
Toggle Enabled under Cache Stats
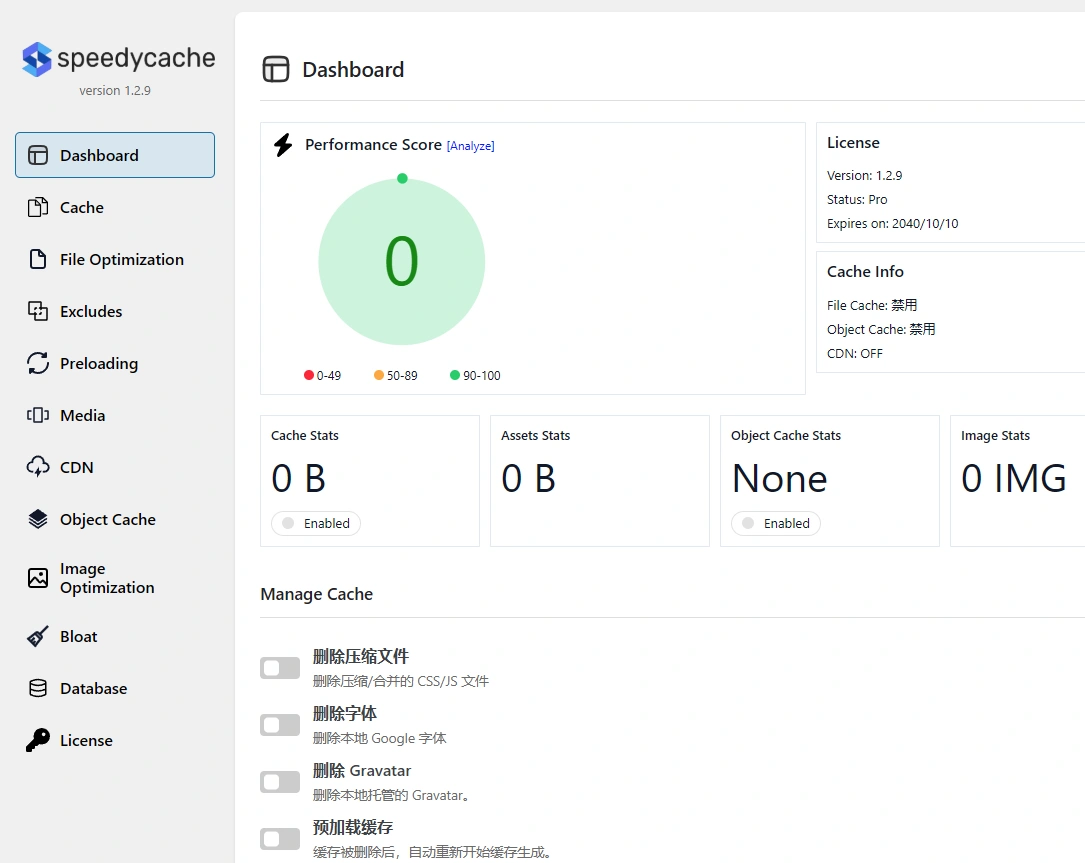pos(315,523)
